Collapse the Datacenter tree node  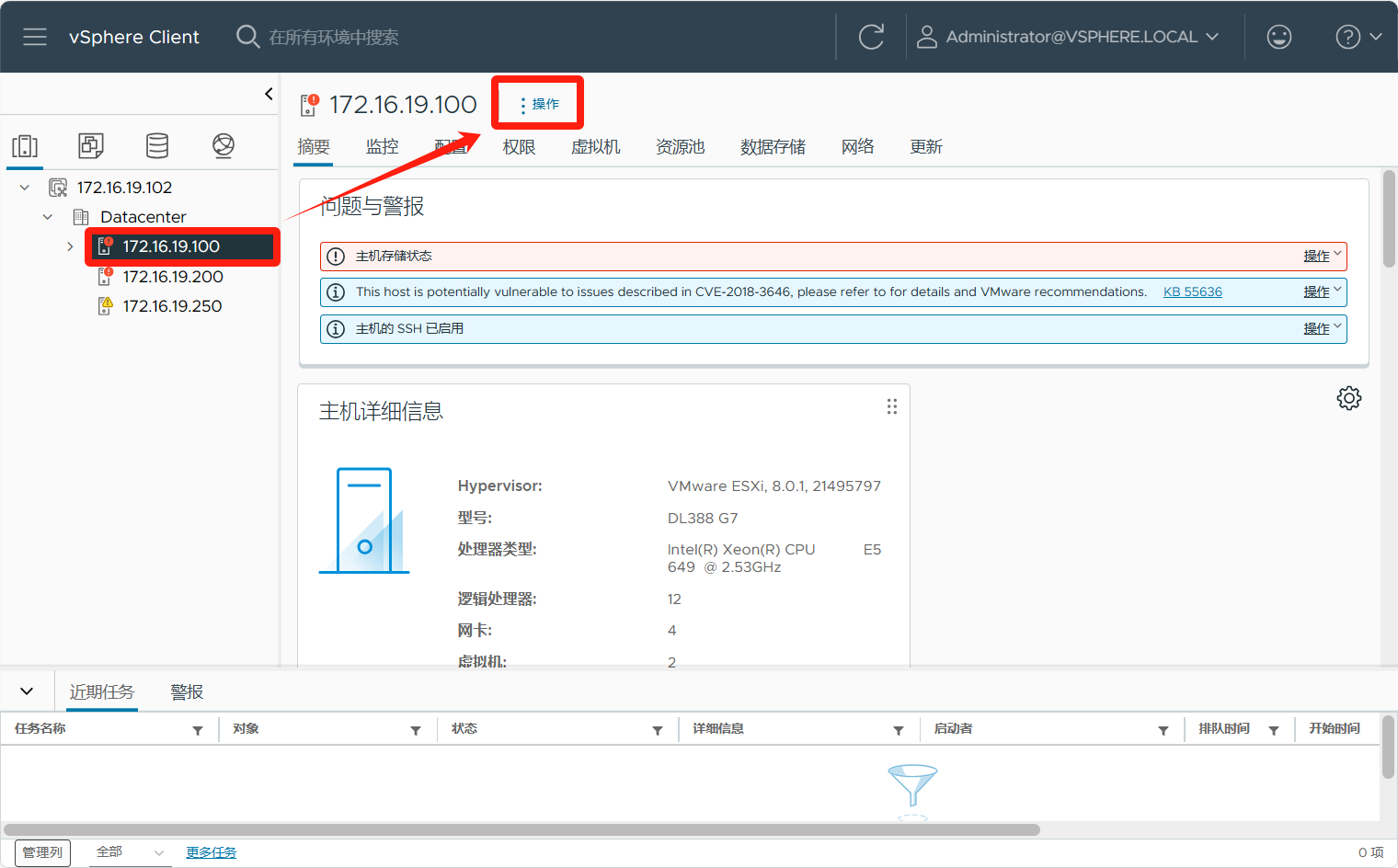point(48,217)
